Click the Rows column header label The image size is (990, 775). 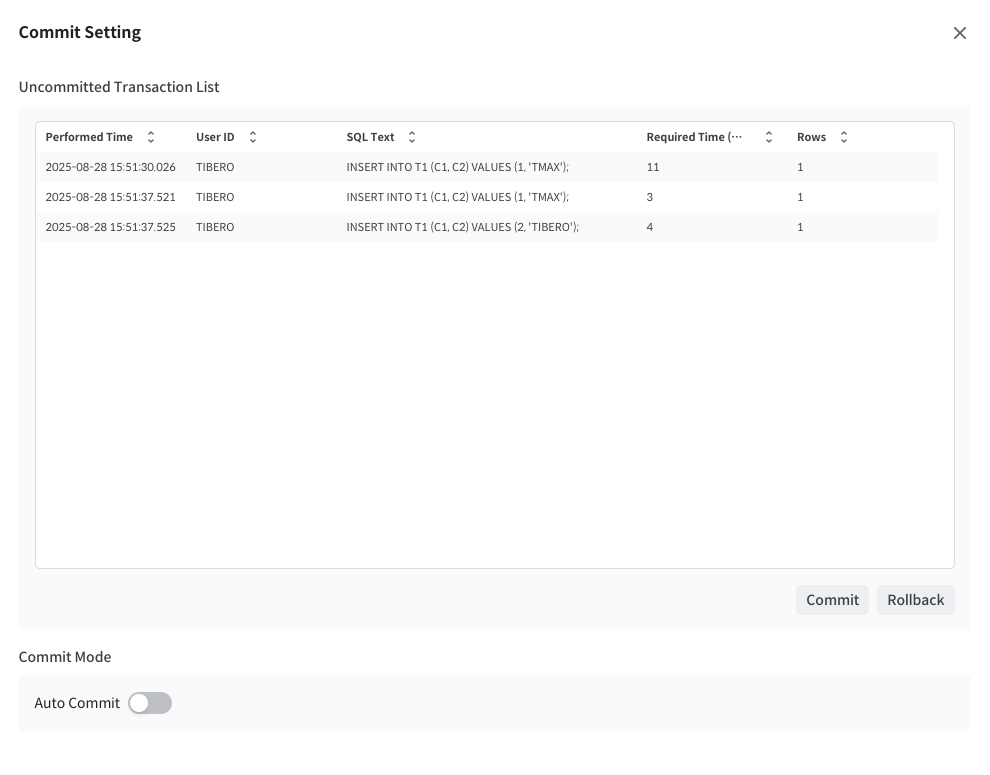(x=811, y=137)
